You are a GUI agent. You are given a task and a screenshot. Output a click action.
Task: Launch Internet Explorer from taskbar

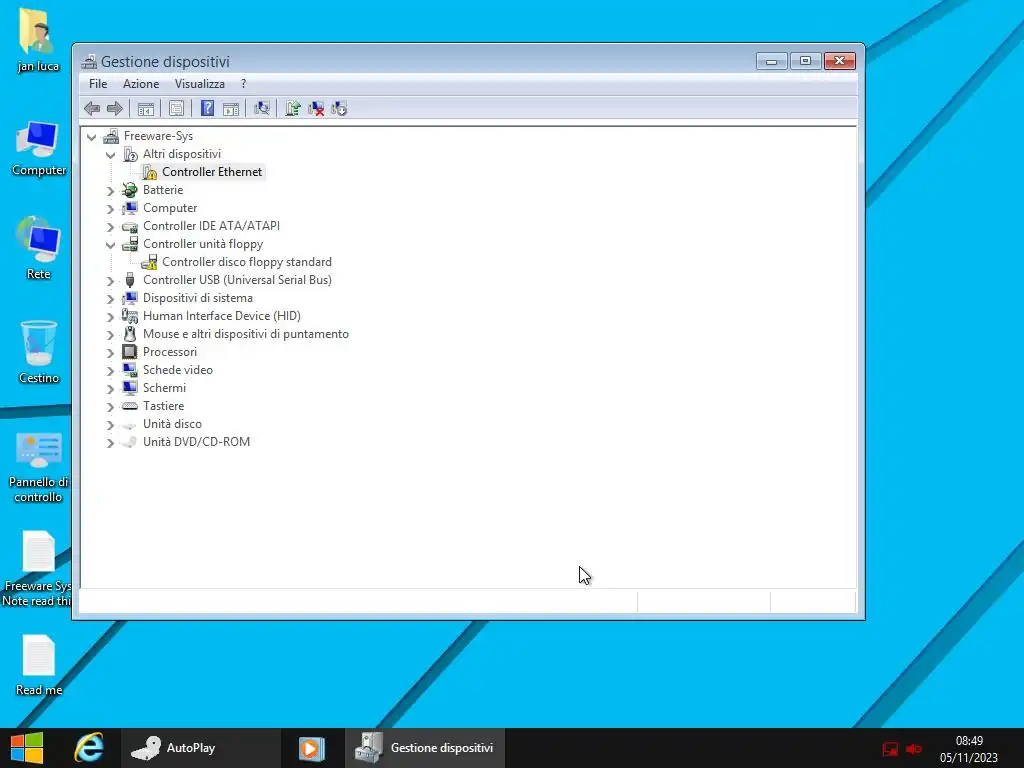tap(89, 748)
